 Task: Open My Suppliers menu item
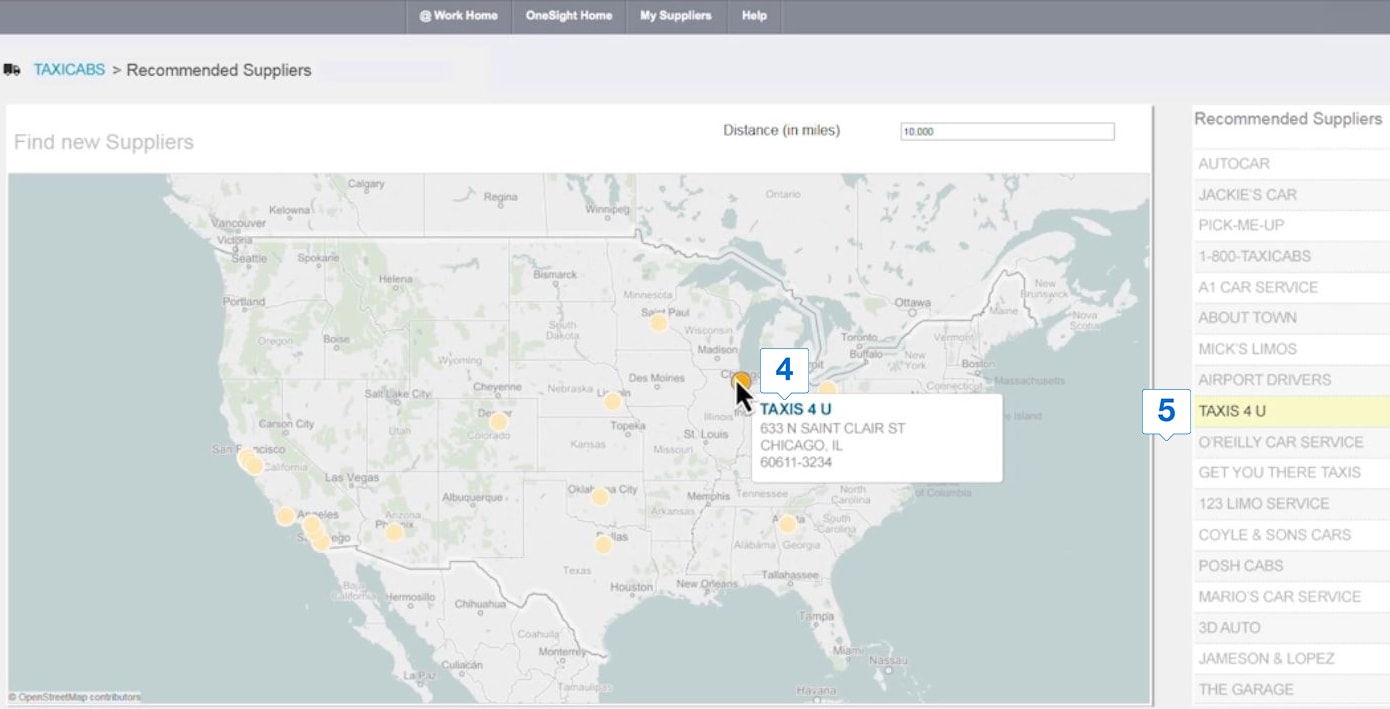click(x=675, y=16)
